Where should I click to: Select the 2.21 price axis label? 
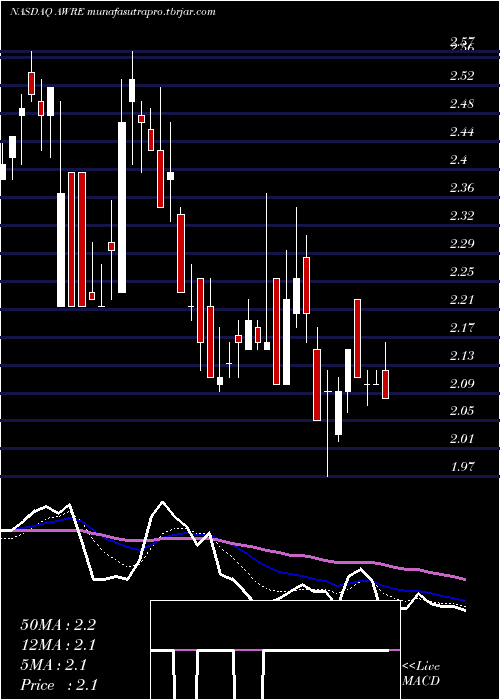462,300
